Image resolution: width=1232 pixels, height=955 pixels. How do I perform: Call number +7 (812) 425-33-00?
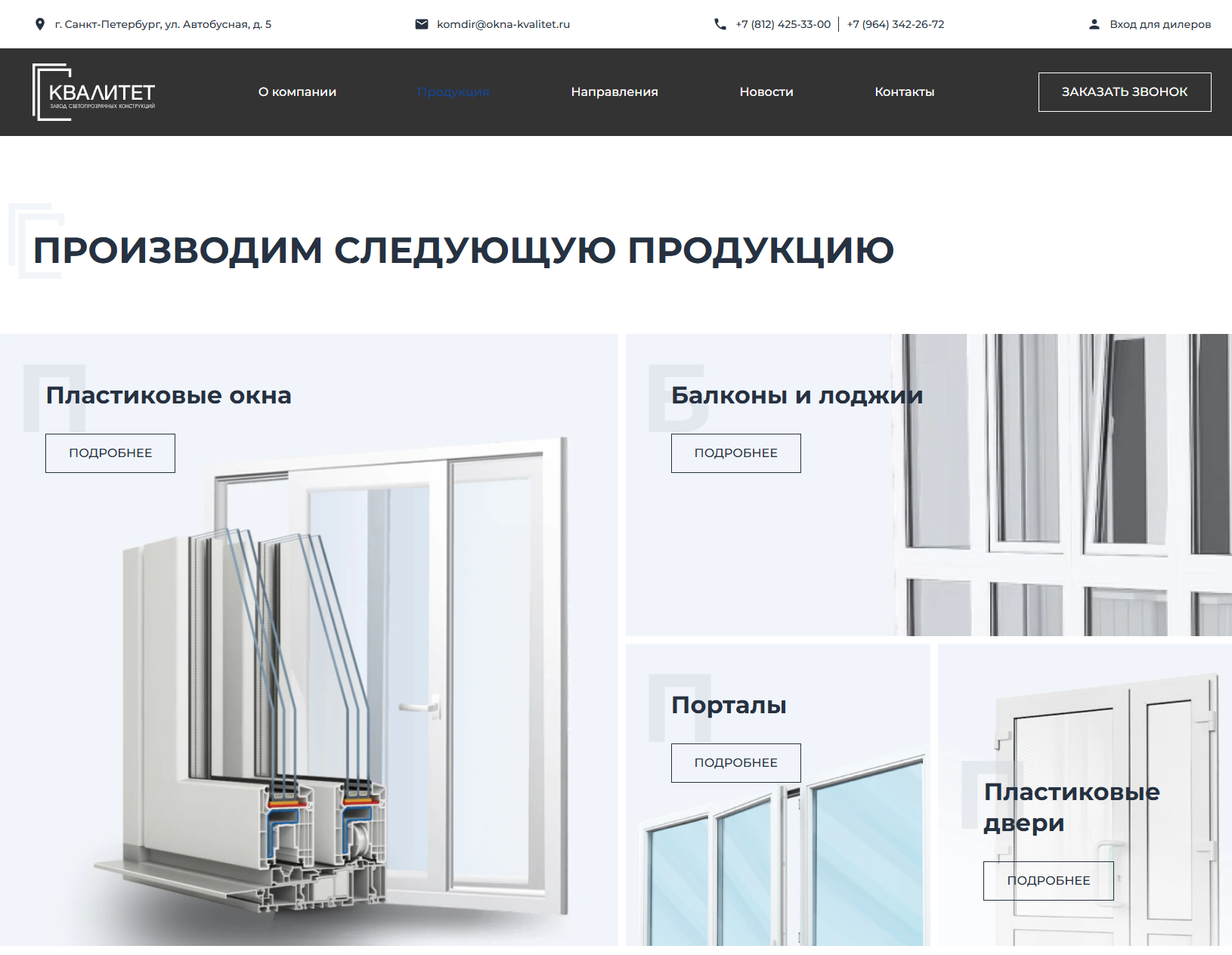[783, 24]
